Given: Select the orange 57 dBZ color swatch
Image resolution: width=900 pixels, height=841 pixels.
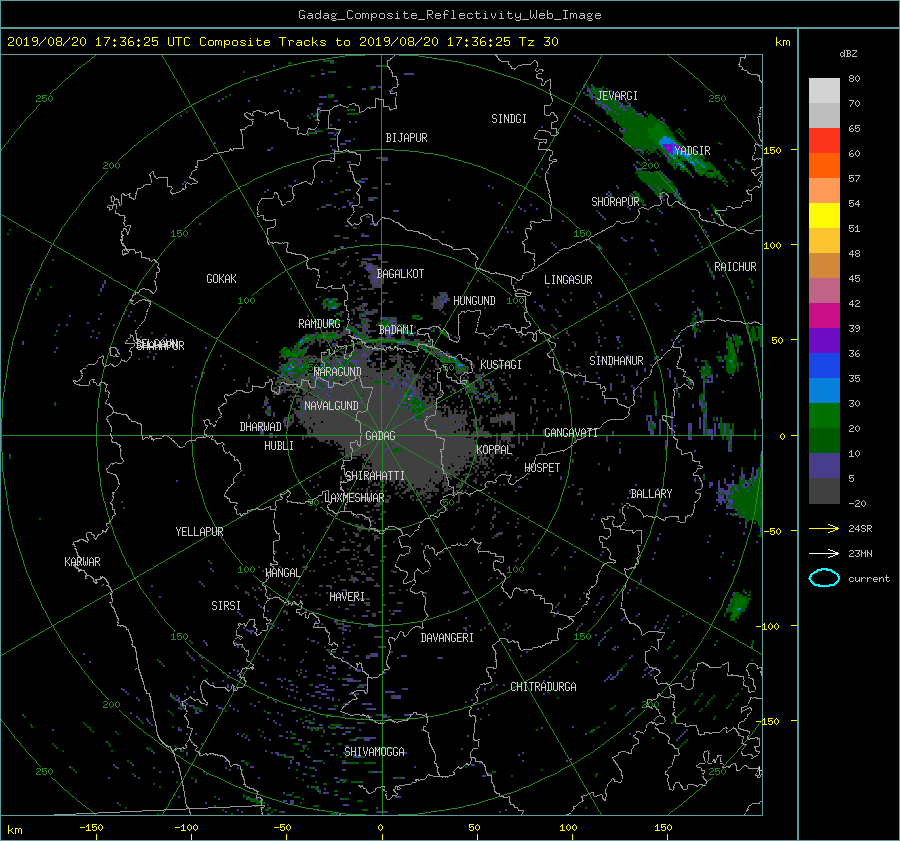Looking at the screenshot, I should pos(824,166).
